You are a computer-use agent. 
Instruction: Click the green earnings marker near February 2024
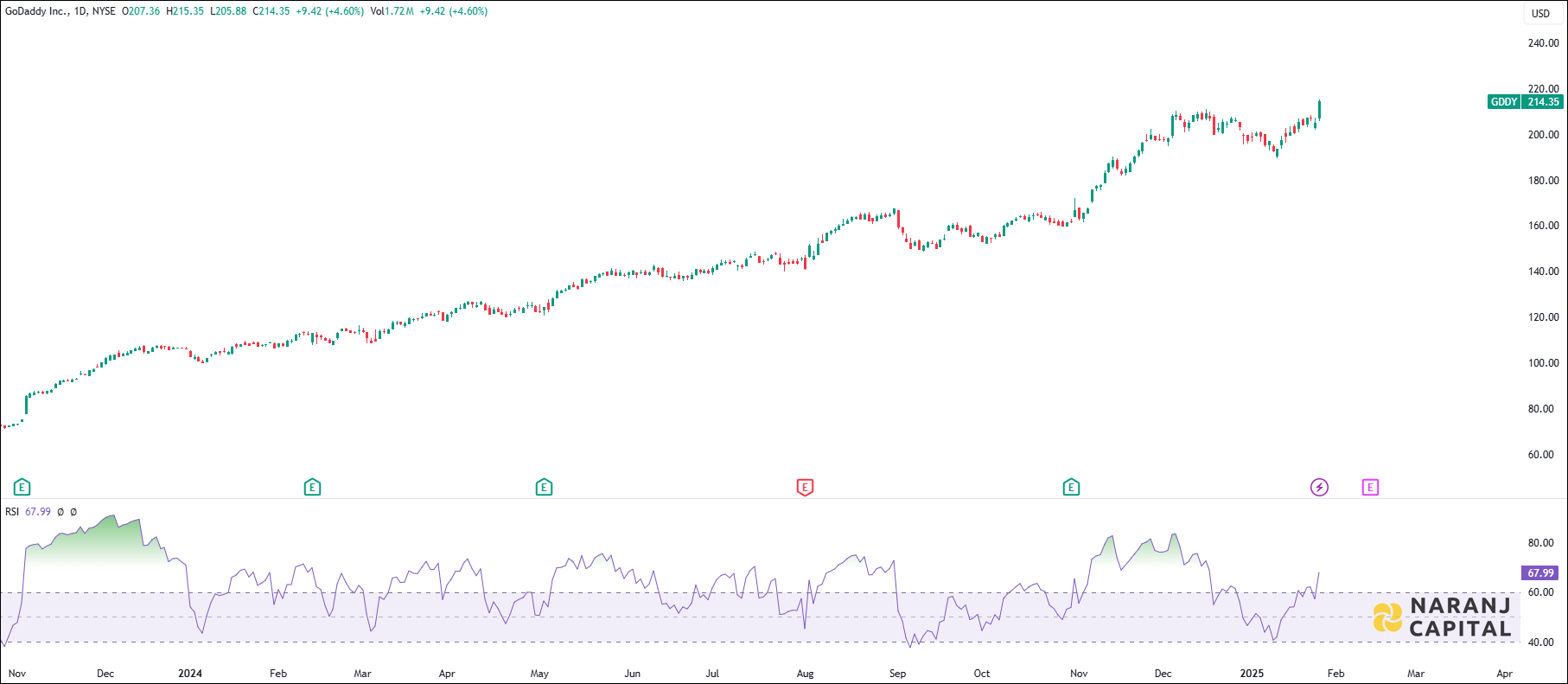[313, 488]
